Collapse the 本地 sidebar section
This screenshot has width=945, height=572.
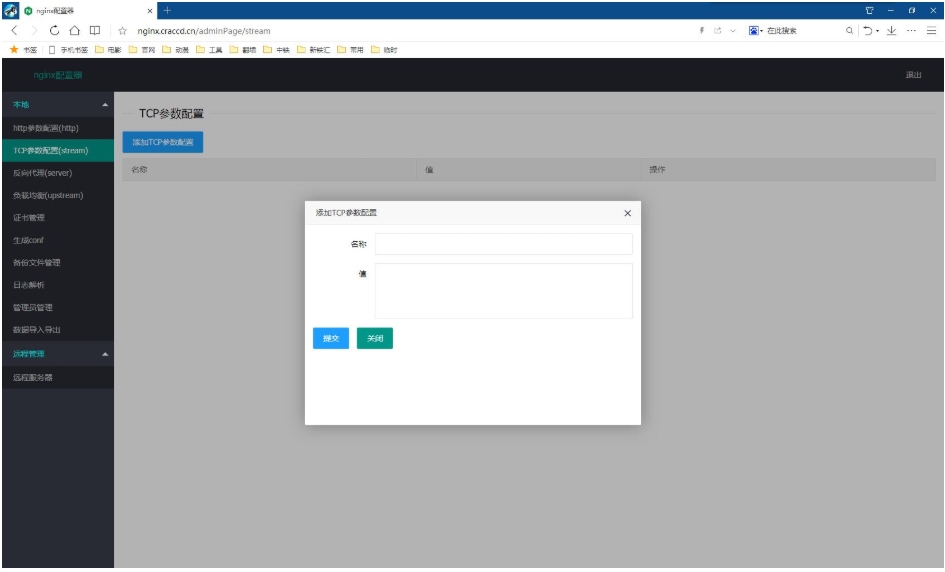(x=105, y=105)
